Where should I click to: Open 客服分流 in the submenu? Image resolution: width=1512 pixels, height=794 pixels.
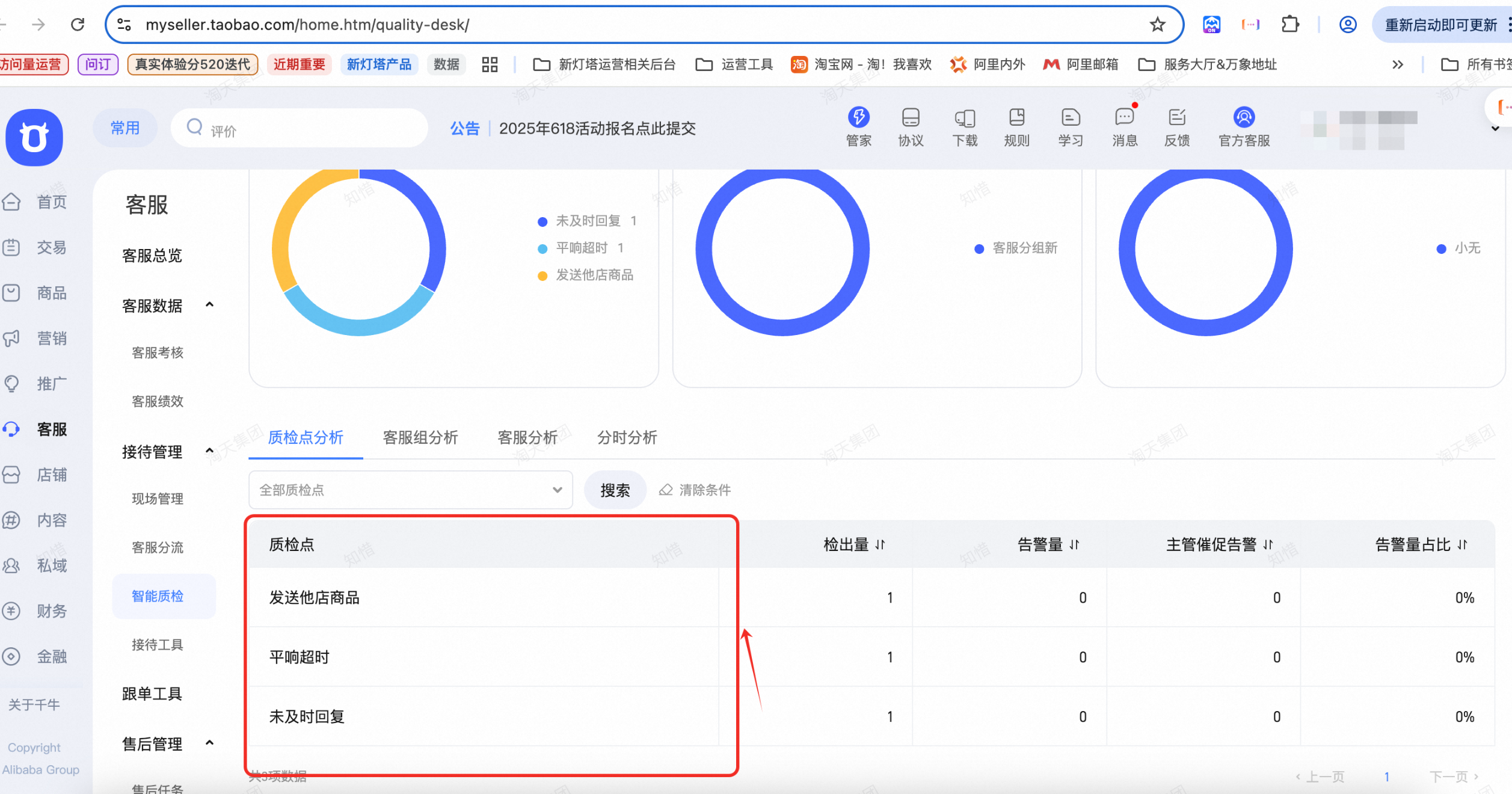pos(158,547)
